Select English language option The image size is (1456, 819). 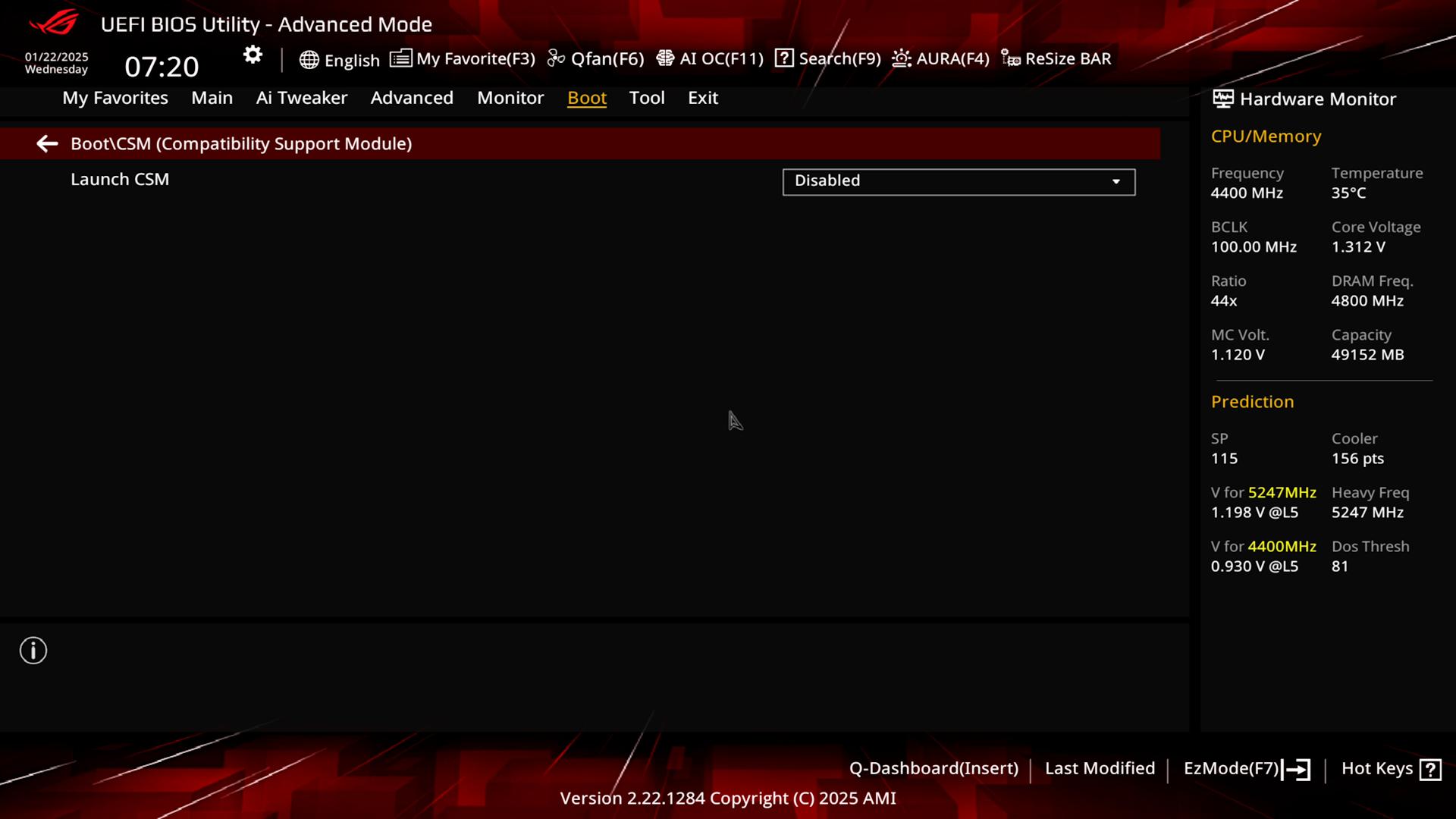[x=340, y=58]
